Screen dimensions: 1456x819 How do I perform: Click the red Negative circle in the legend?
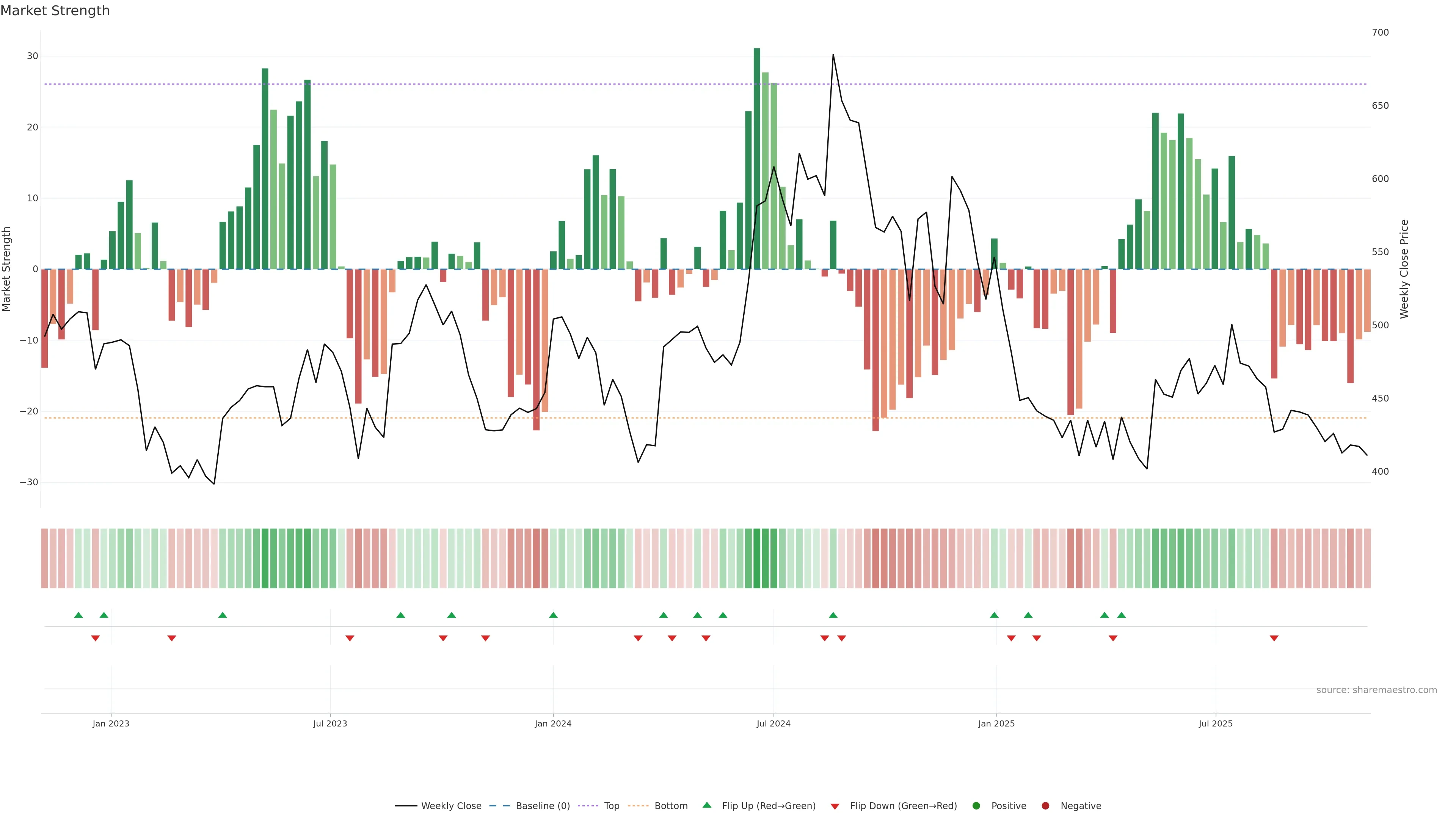pyautogui.click(x=1045, y=806)
